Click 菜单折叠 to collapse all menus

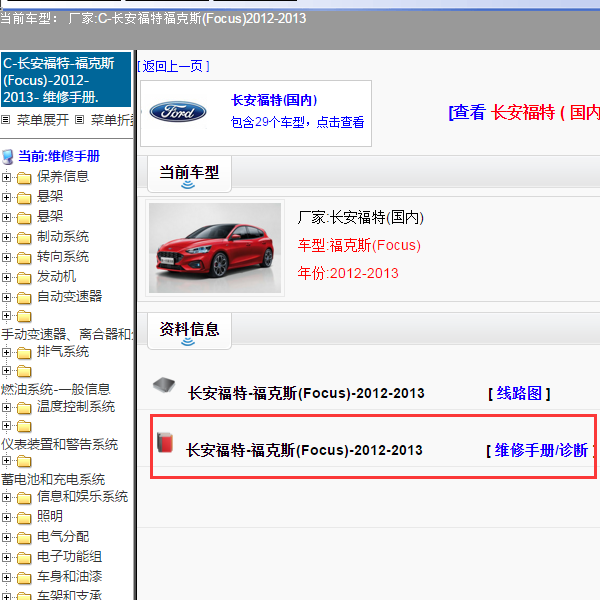(x=112, y=120)
